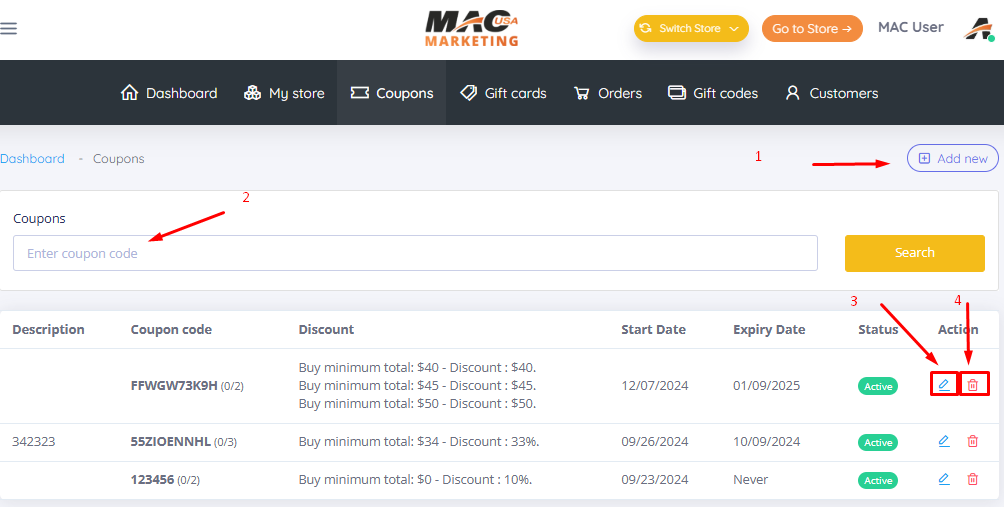
Task: Delete coupon 55ZIOENNHL using trash icon
Action: click(x=973, y=441)
